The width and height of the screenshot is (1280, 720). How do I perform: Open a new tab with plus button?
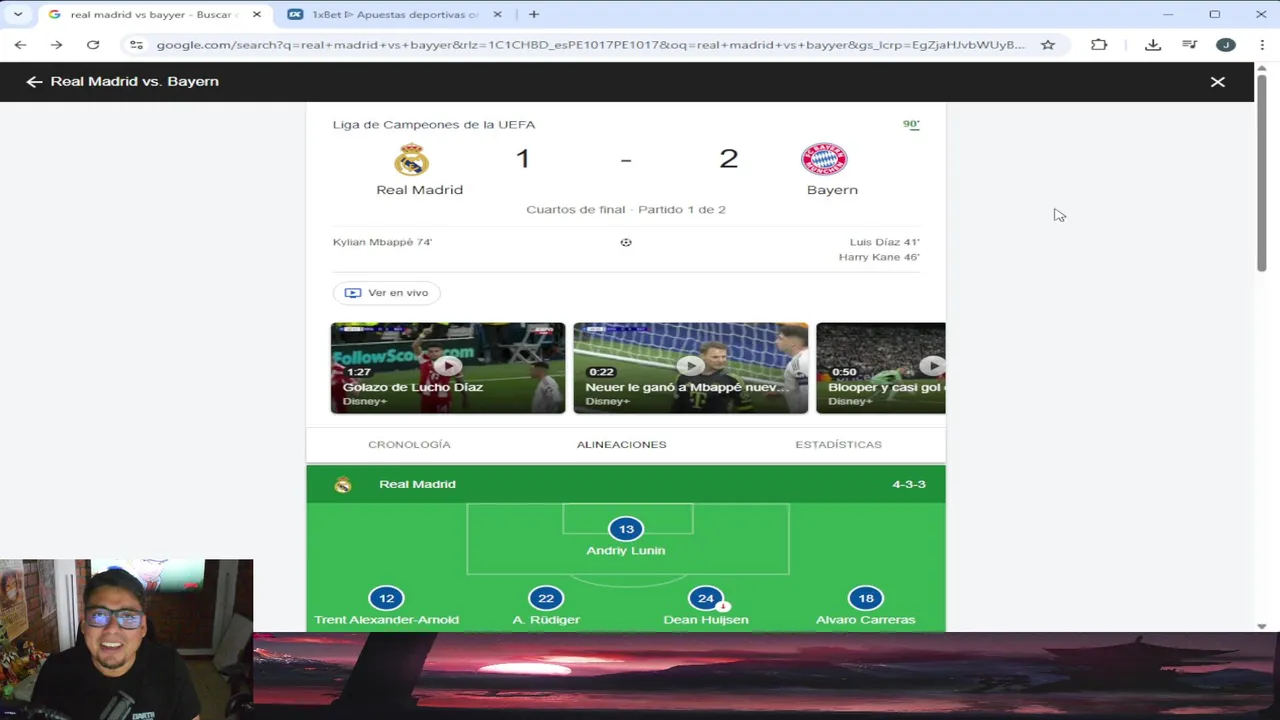coord(534,15)
